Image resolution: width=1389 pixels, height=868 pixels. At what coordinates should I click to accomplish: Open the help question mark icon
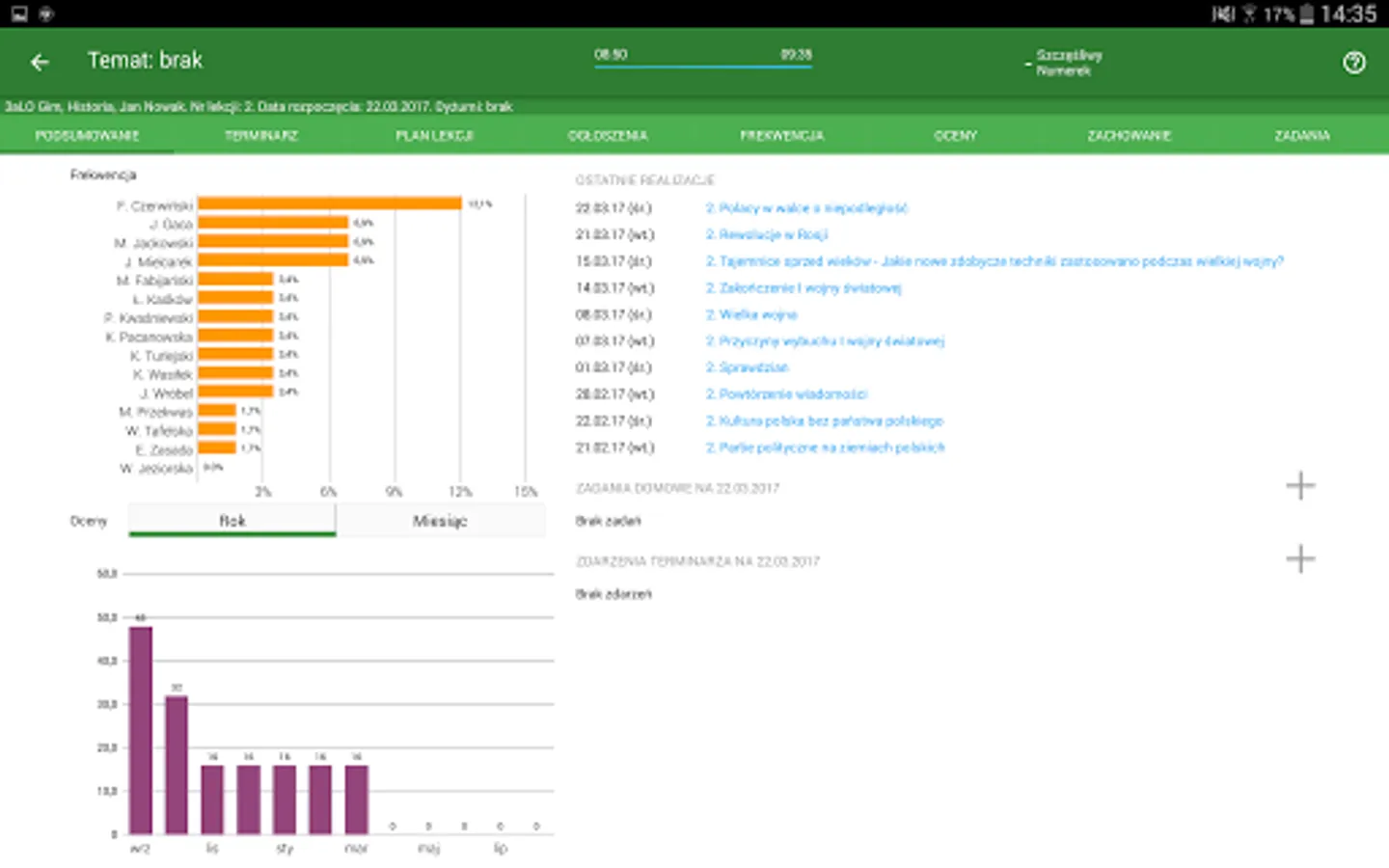(x=1353, y=63)
